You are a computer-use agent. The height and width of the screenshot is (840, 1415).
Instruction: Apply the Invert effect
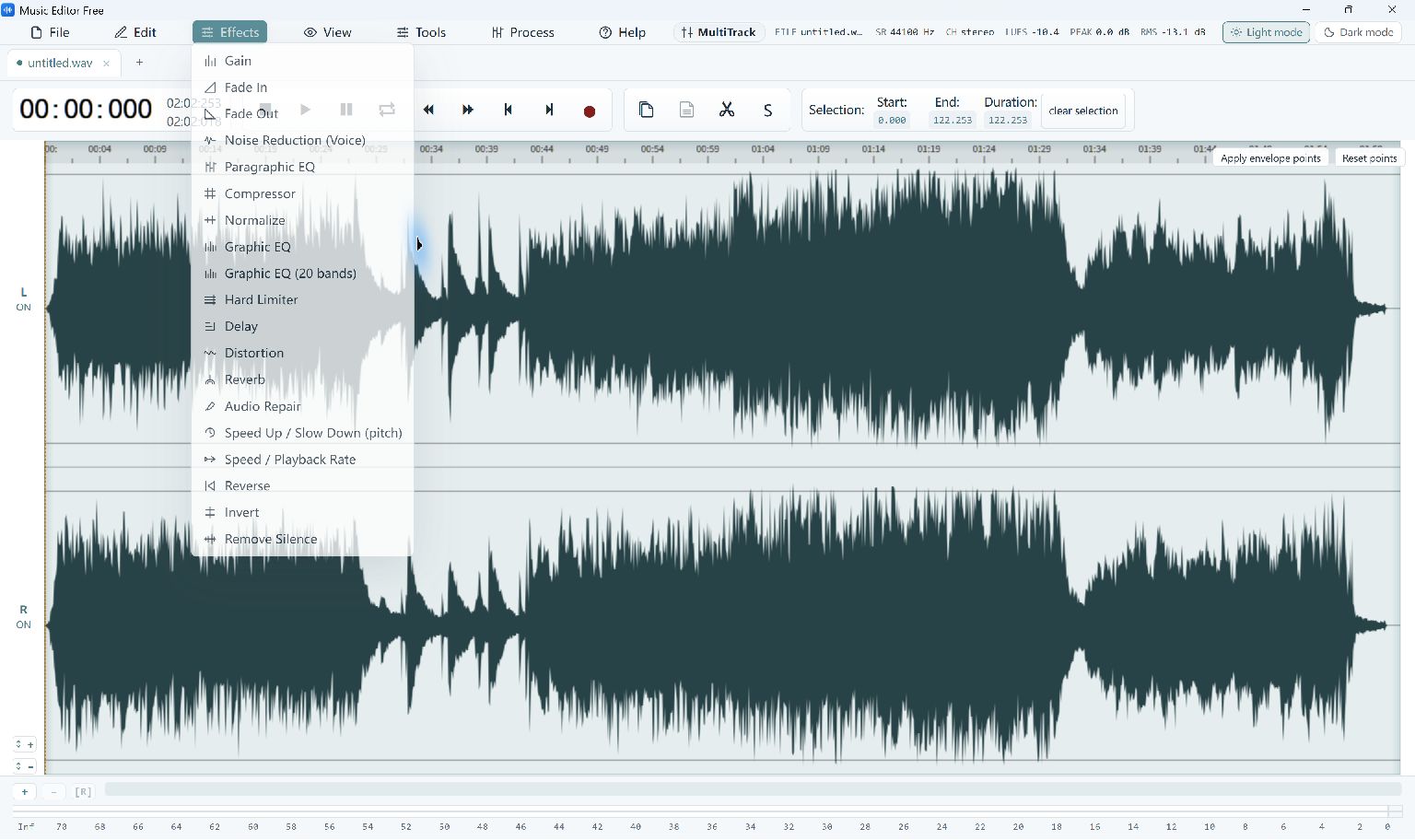(302, 512)
